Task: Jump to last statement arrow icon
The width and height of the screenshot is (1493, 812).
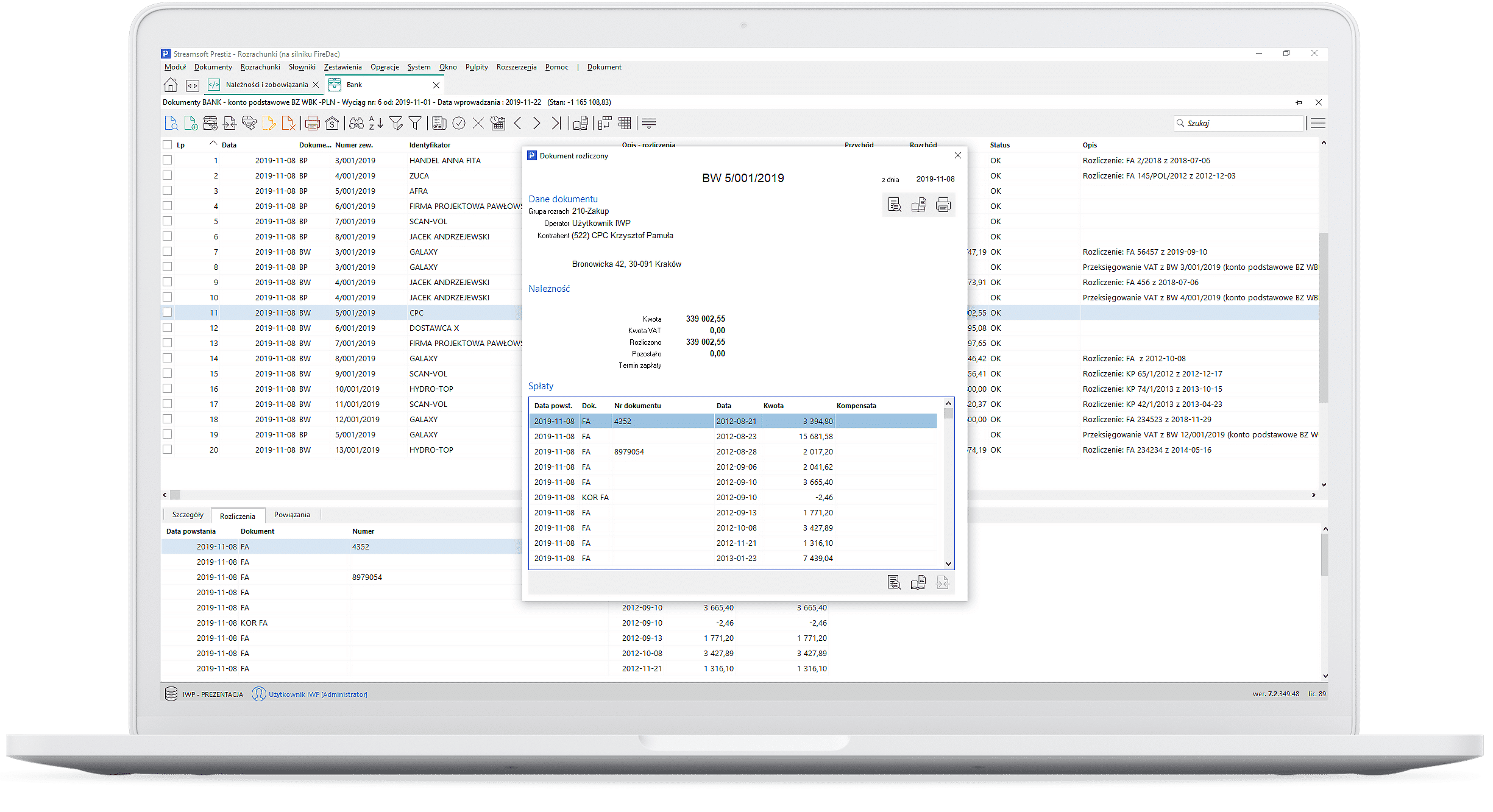Action: (556, 123)
